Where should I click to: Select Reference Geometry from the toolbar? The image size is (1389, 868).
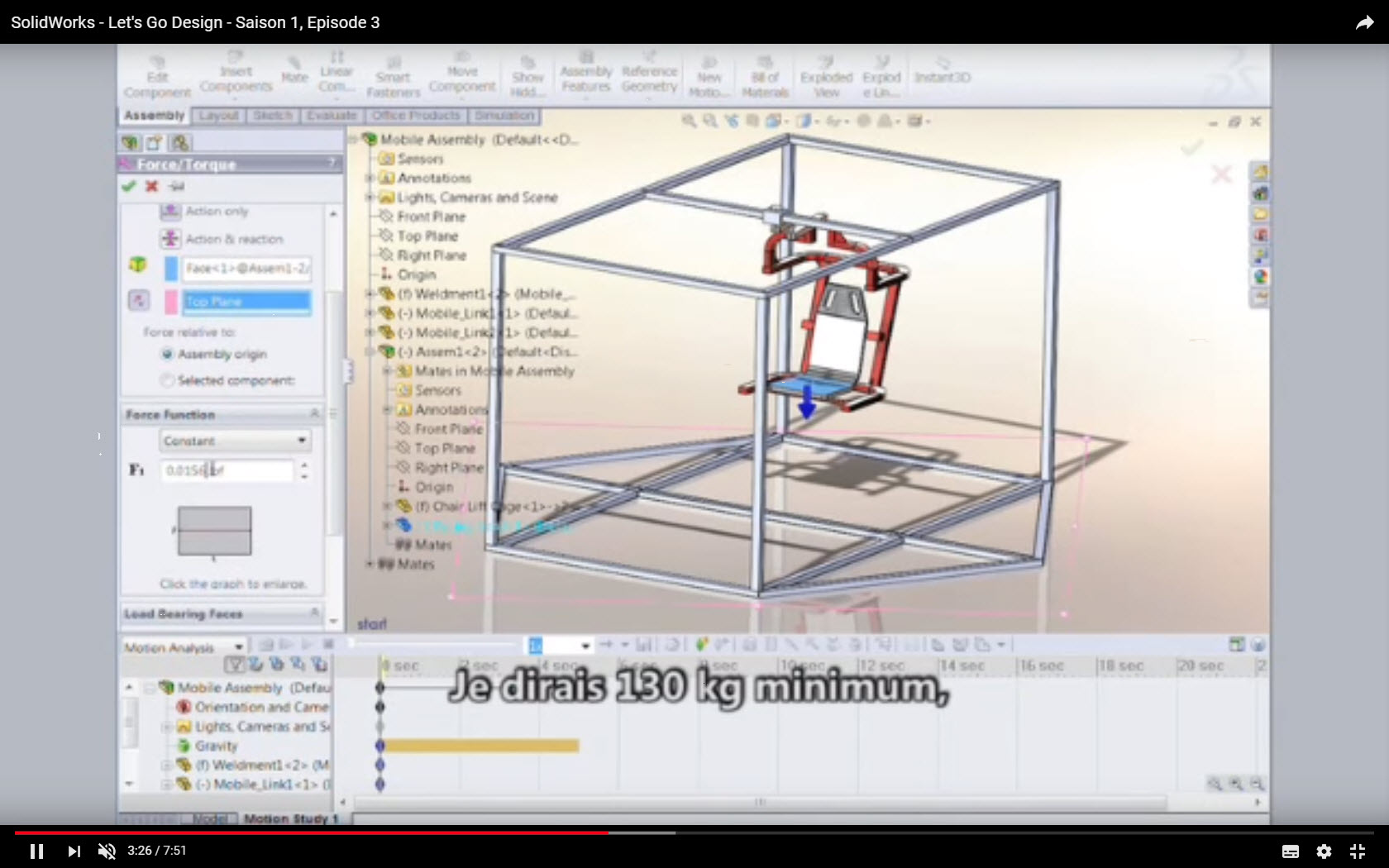pos(650,74)
